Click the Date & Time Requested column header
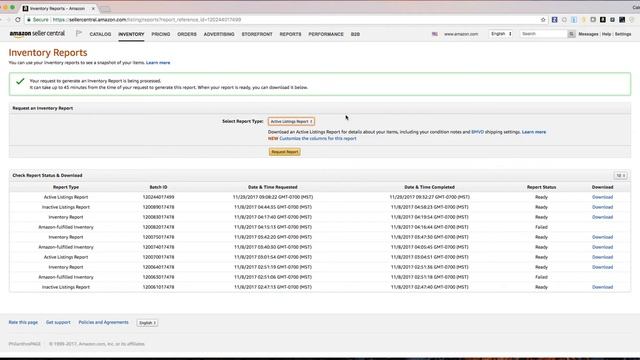 [273, 187]
